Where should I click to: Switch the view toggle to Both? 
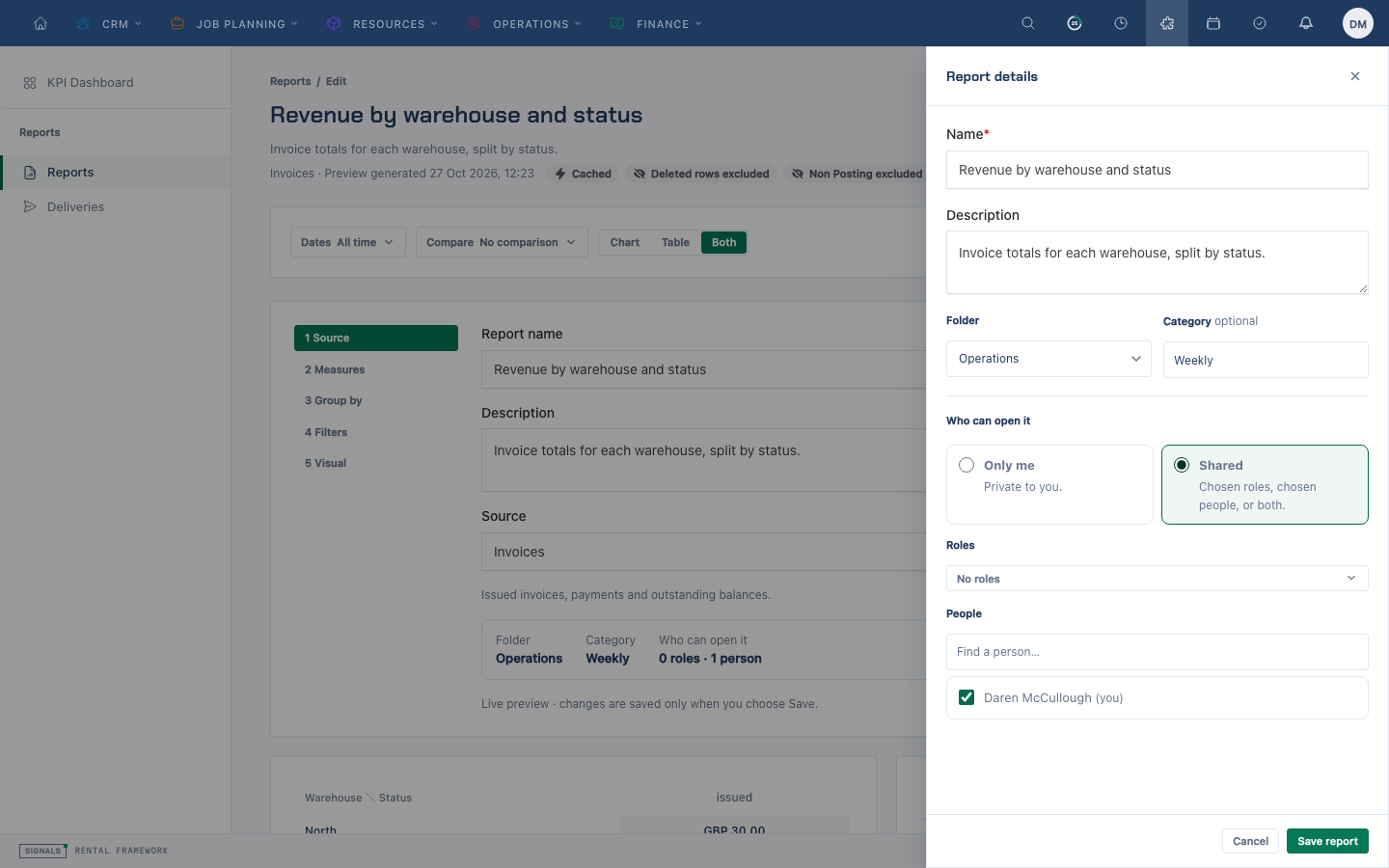723,243
